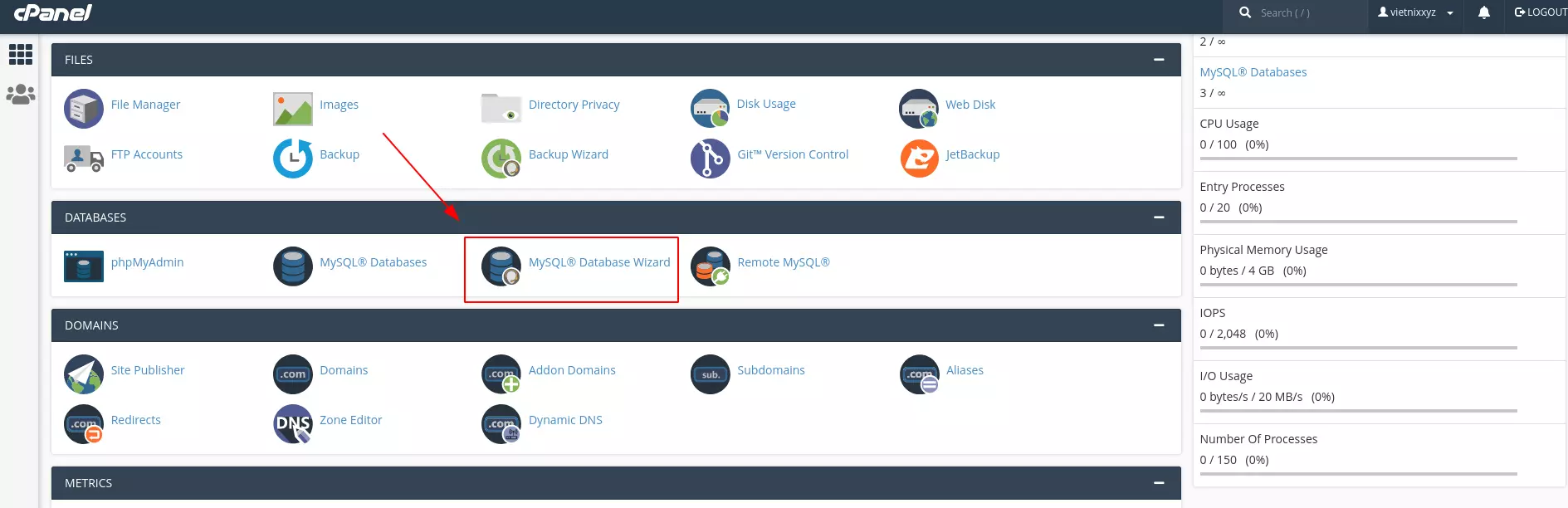Collapse the Files section
The width and height of the screenshot is (1568, 508).
1159,60
